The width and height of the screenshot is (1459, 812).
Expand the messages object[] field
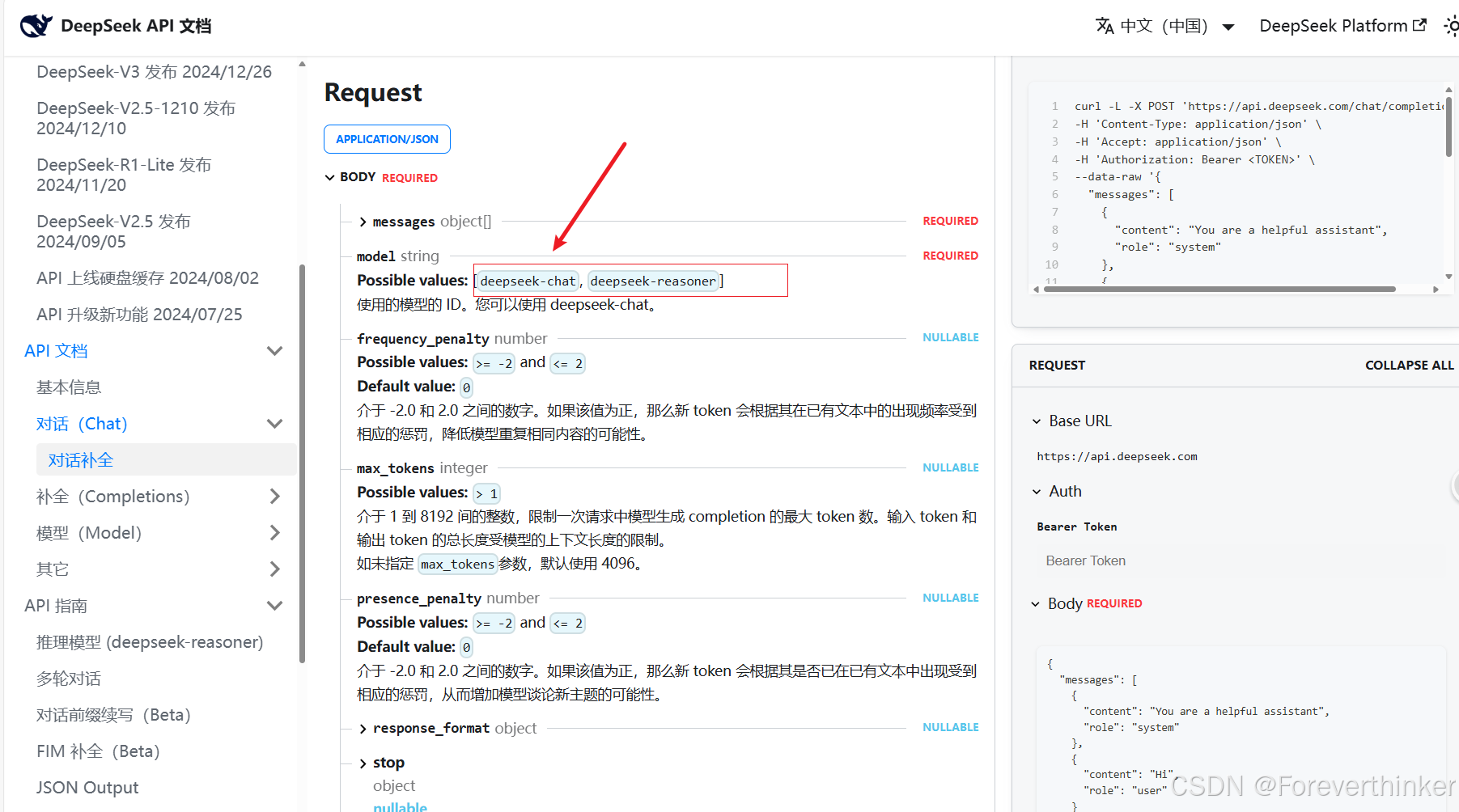click(x=363, y=222)
